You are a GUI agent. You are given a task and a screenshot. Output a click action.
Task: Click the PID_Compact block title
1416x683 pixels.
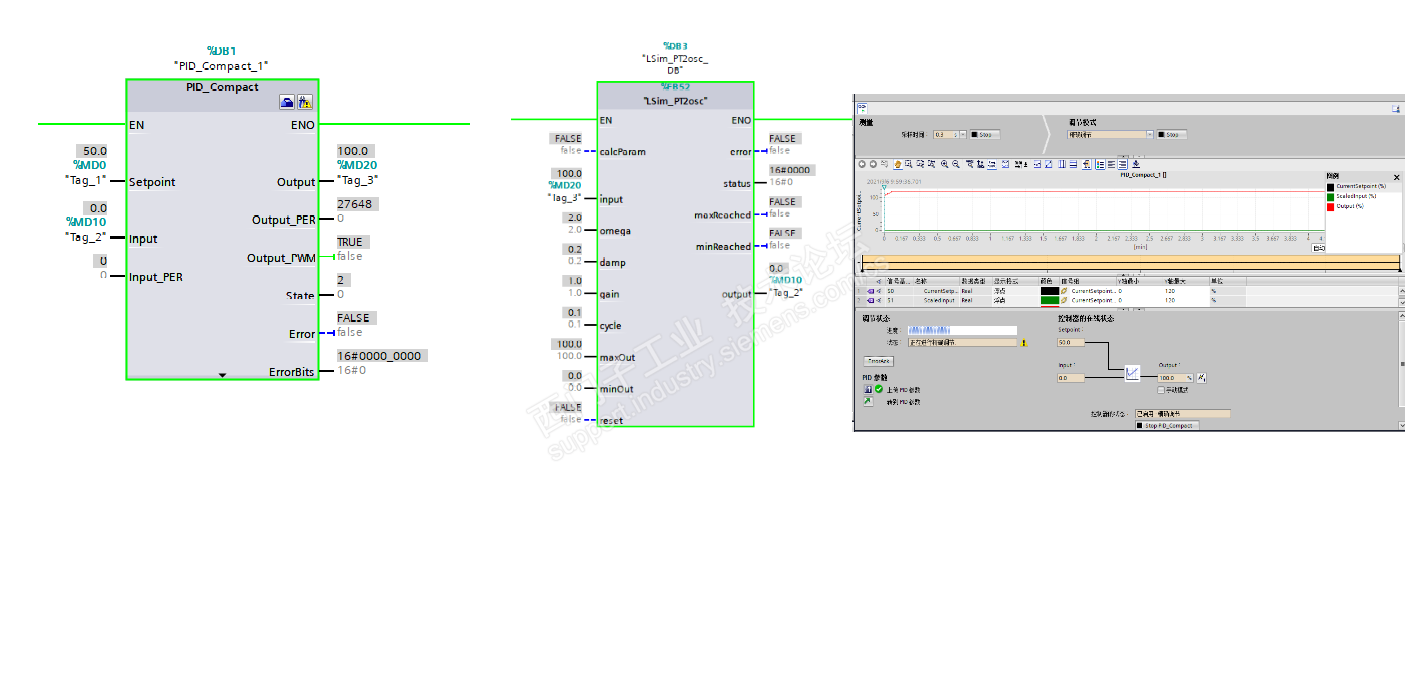pyautogui.click(x=222, y=87)
